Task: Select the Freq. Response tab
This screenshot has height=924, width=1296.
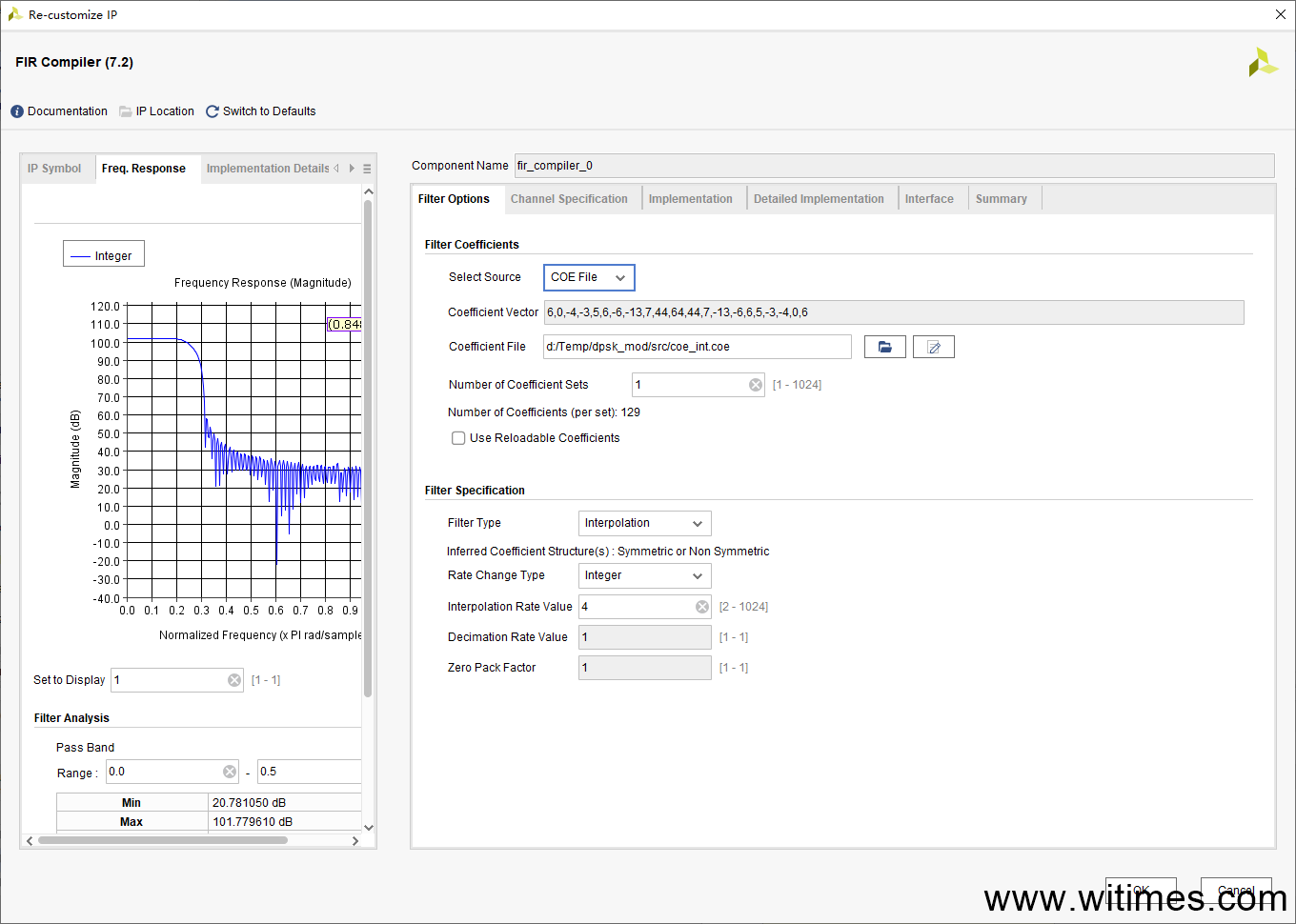Action: (144, 169)
